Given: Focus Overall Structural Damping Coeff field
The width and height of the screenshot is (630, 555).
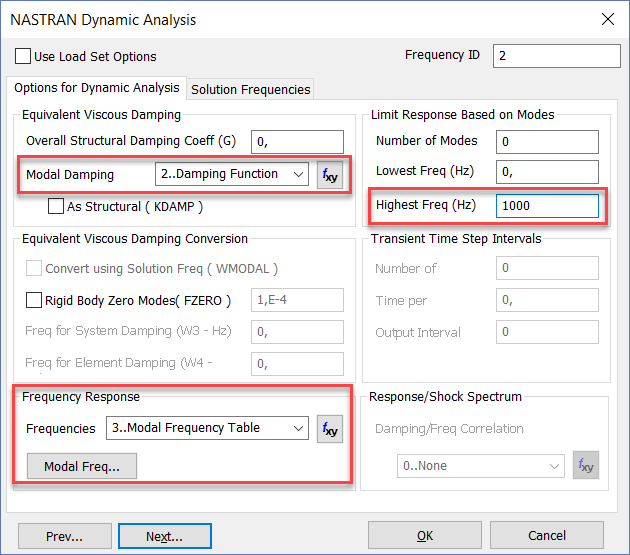Looking at the screenshot, I should tap(297, 142).
